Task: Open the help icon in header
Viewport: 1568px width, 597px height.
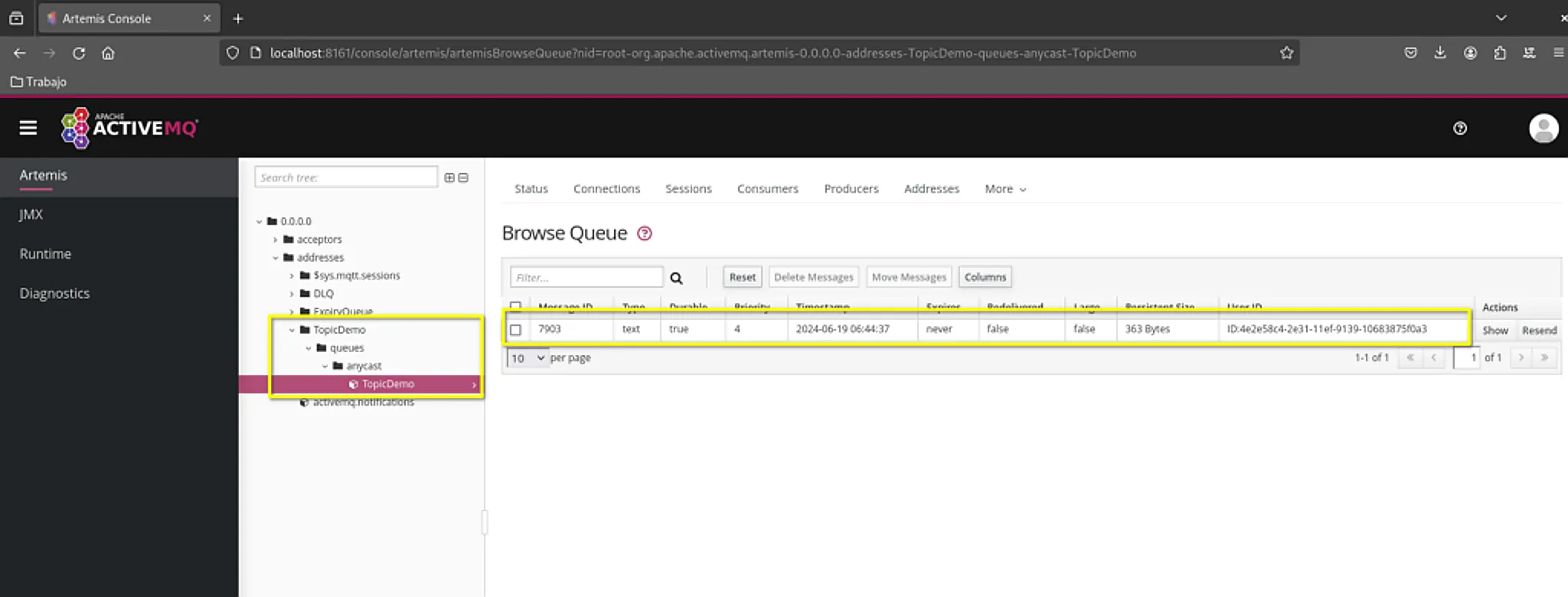Action: tap(1460, 129)
